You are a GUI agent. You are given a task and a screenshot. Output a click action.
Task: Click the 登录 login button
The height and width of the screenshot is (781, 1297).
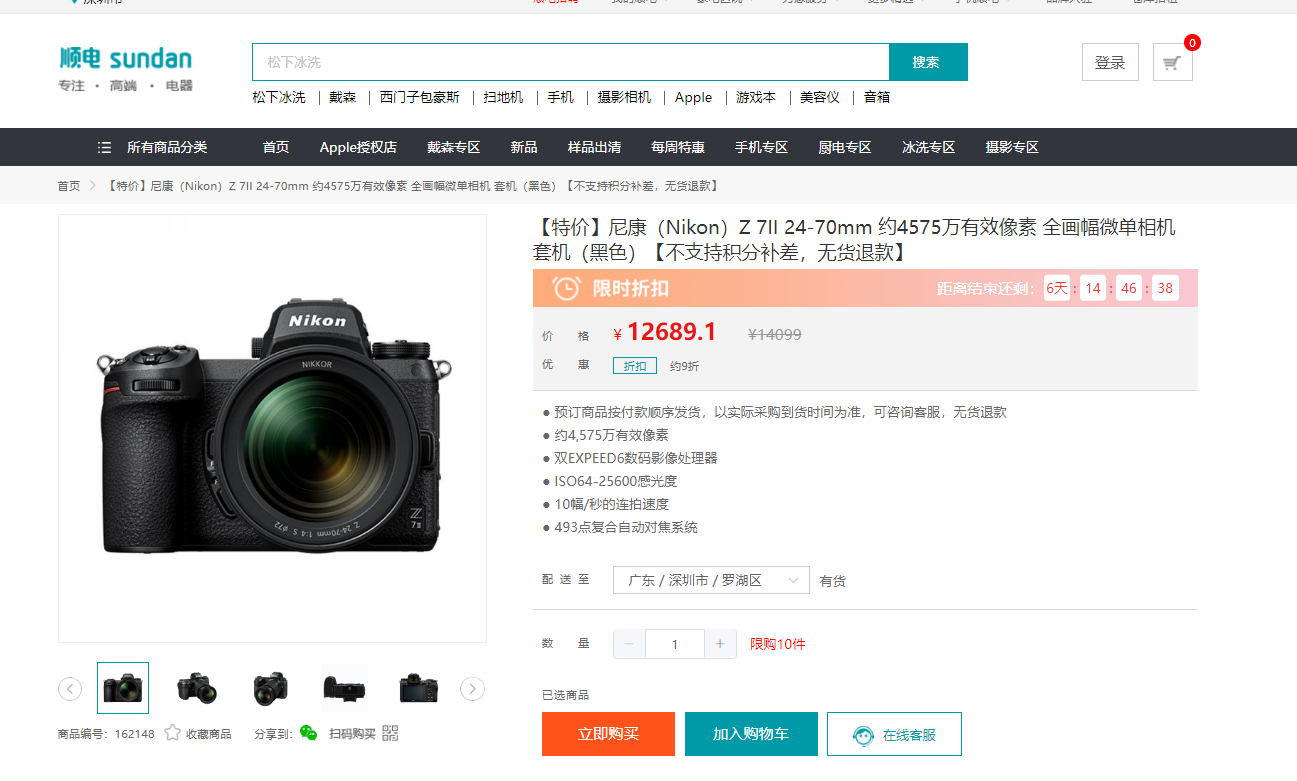point(1110,62)
